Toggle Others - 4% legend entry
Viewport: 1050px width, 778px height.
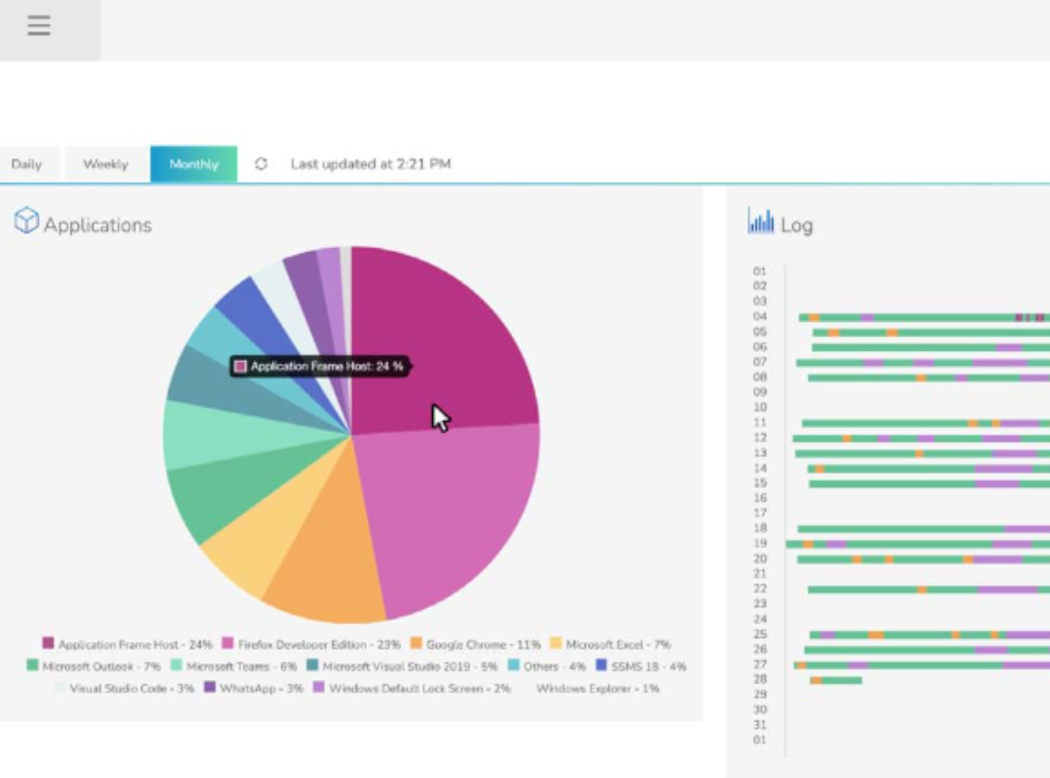click(546, 666)
